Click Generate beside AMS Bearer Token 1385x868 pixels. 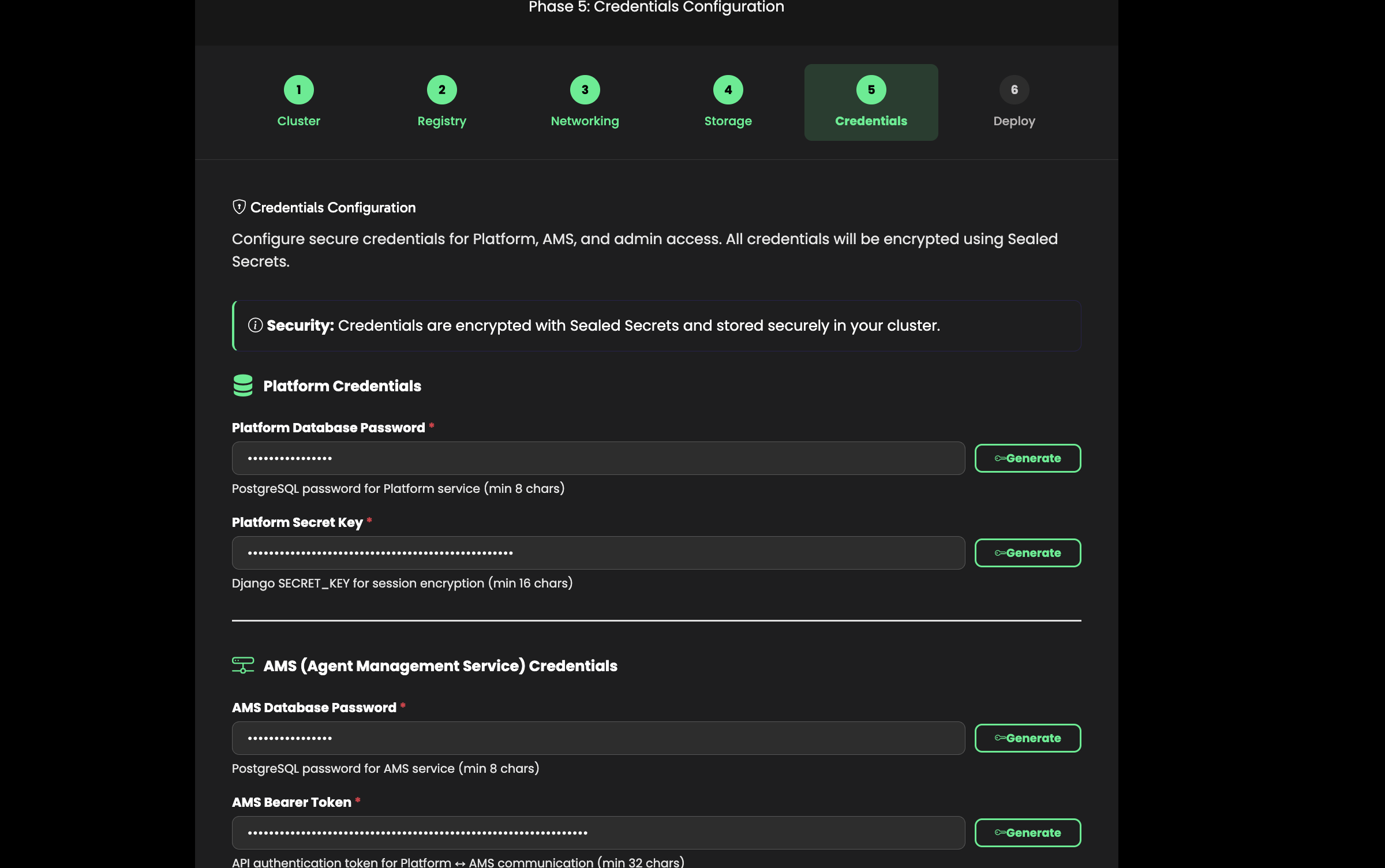[1028, 832]
